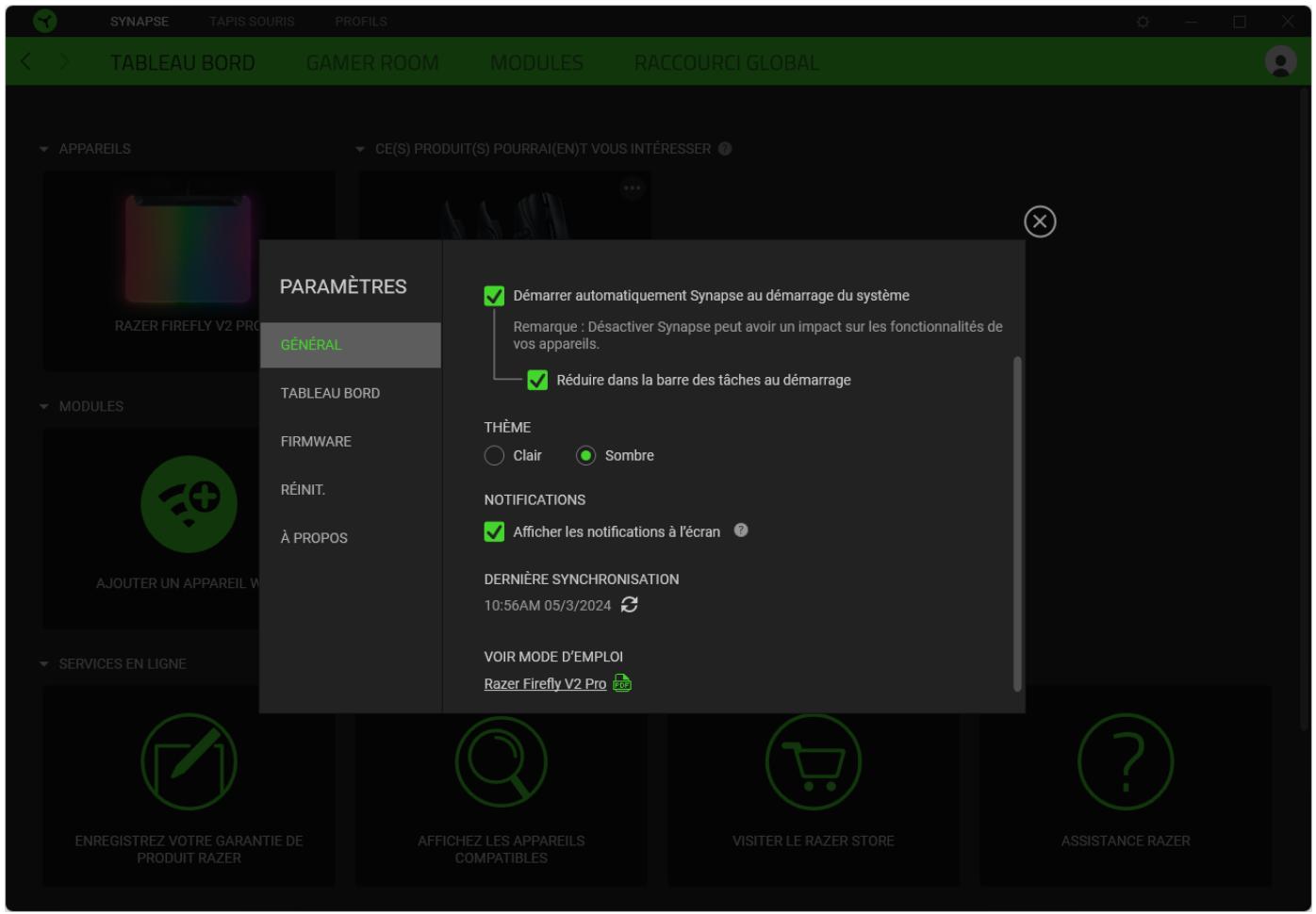Click the help icon next to Afficher les notifications
1316x914 pixels.
pyautogui.click(x=741, y=530)
